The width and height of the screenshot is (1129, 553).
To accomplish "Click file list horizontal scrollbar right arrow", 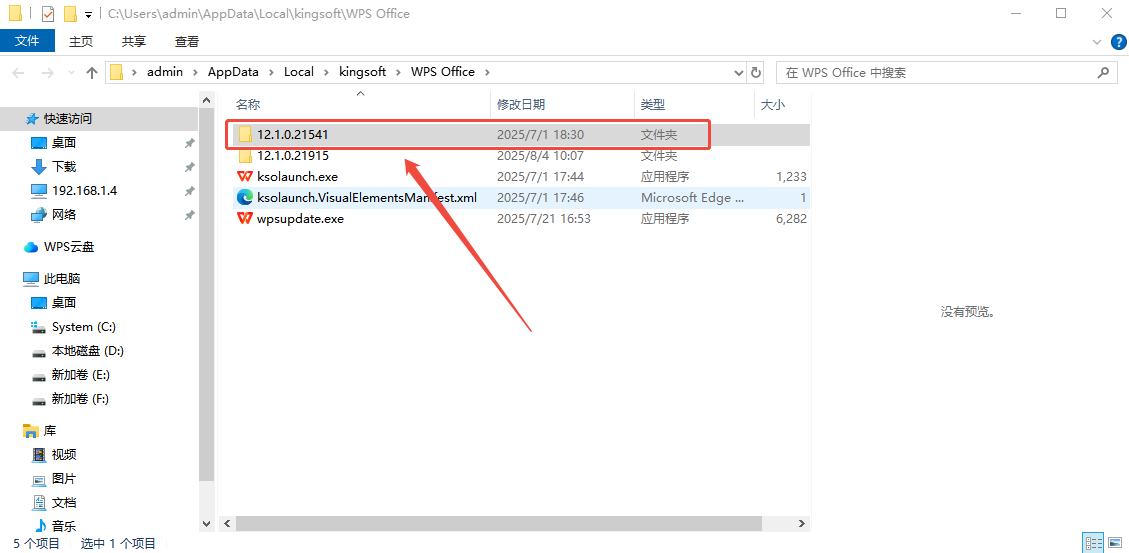I will [x=802, y=523].
